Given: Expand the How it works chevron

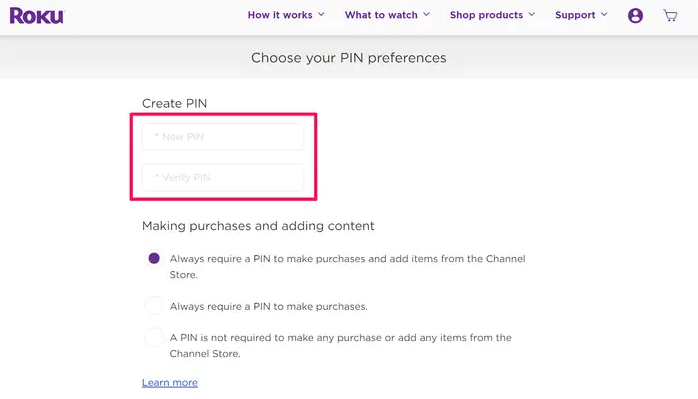Looking at the screenshot, I should click(321, 15).
